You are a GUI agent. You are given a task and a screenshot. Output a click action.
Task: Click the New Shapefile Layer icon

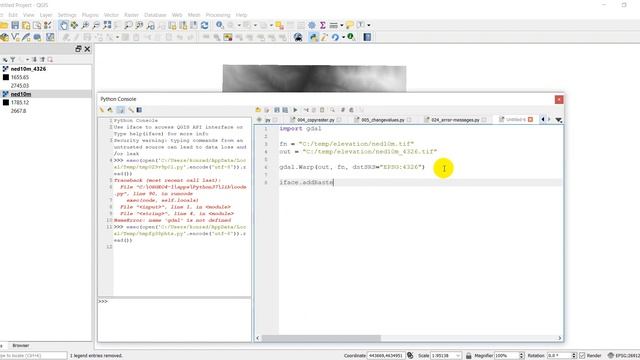pyautogui.click(x=16, y=38)
